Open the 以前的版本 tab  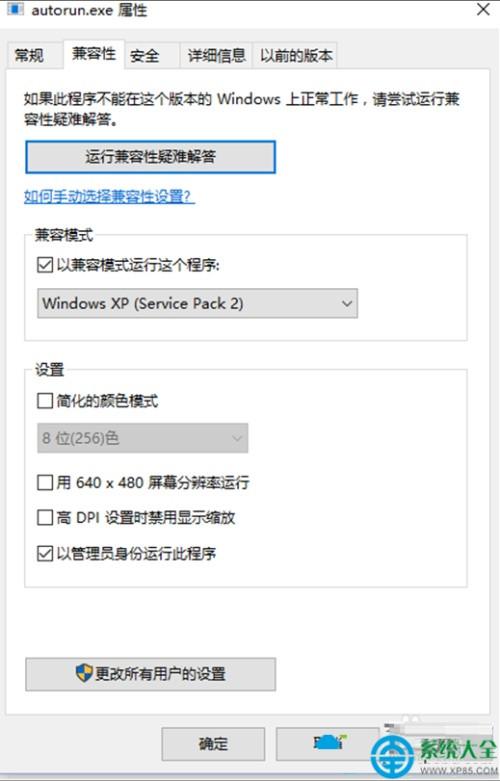click(296, 55)
